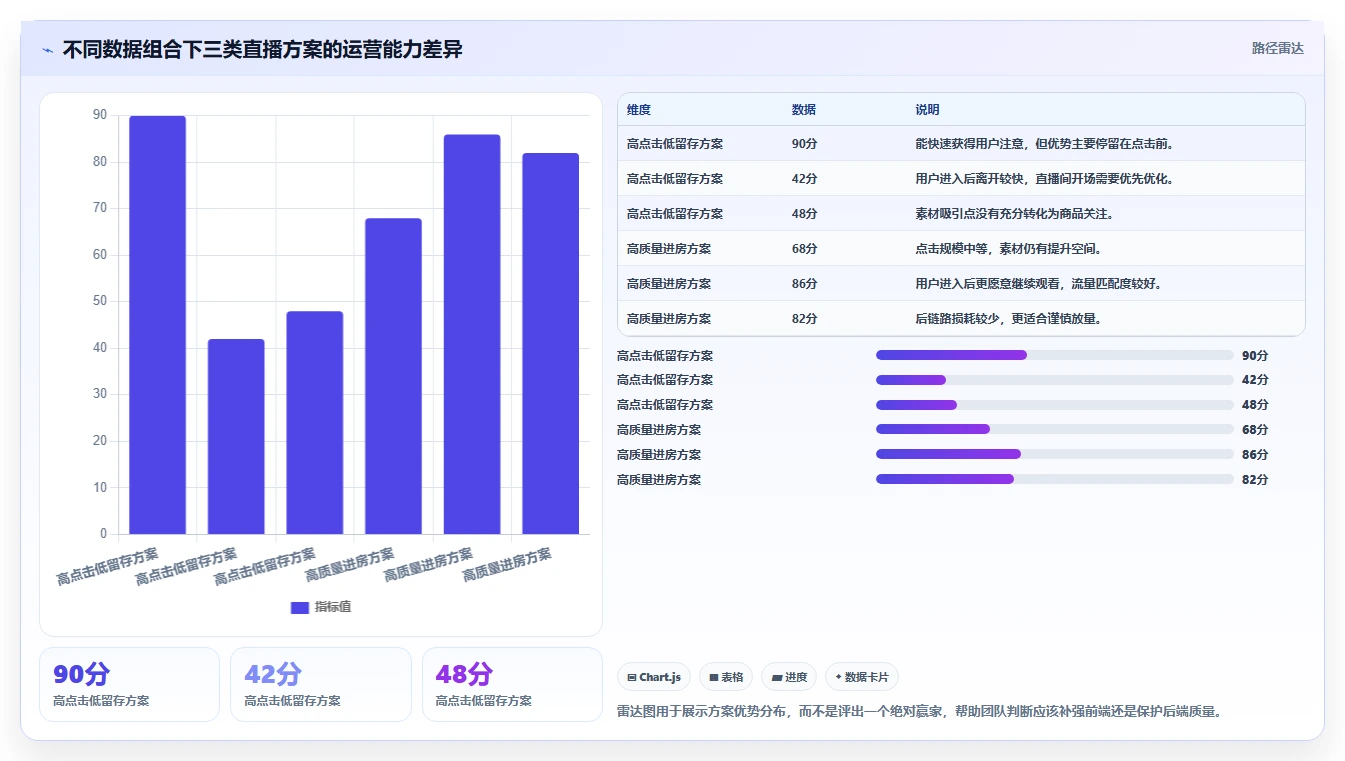Click the chart bar with value 42
Screen dimensions: 1345x761
click(236, 436)
